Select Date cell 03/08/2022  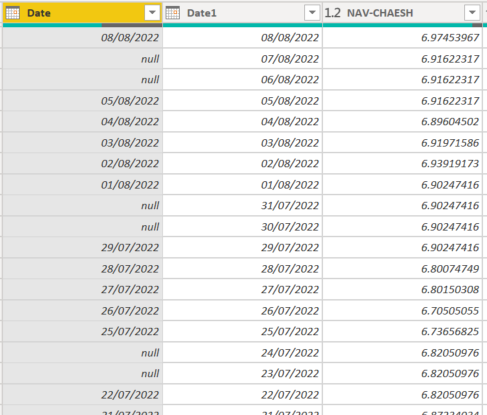pos(82,143)
